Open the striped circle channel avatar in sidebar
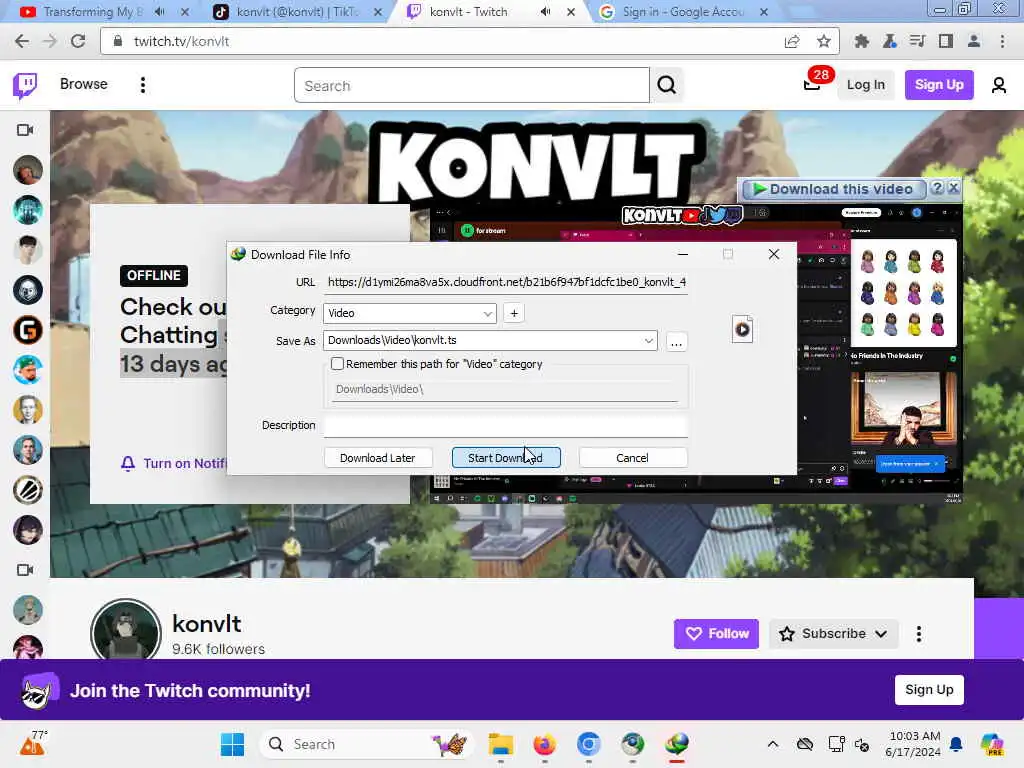Screen dimensions: 1024x768 coord(27,490)
